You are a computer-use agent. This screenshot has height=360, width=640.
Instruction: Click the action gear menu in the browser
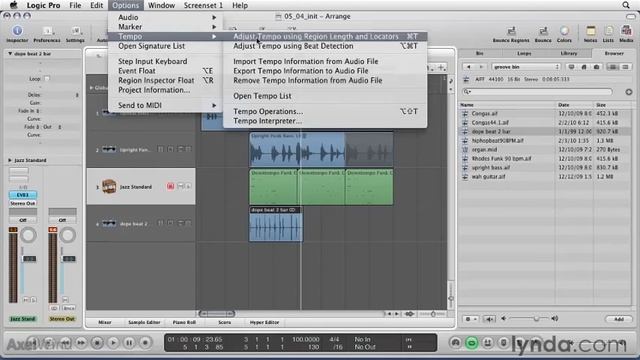pyautogui.click(x=471, y=319)
